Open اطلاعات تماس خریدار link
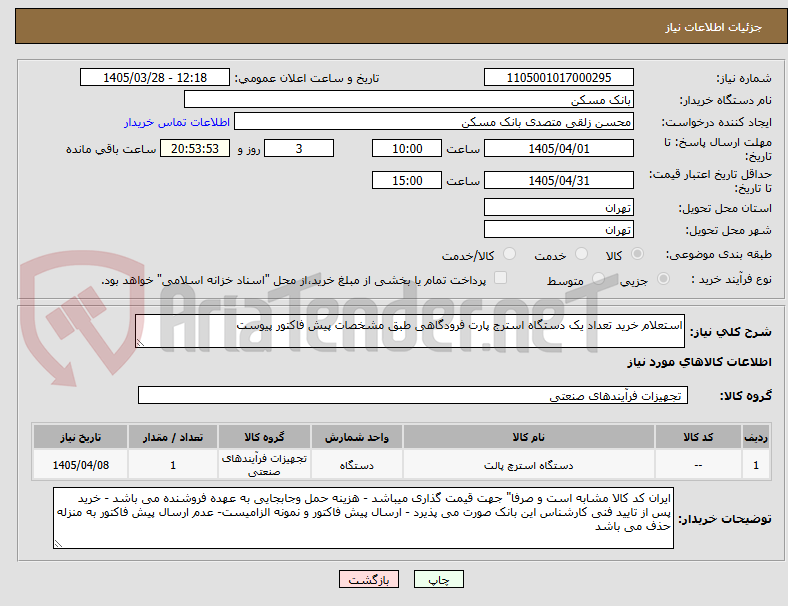The height and width of the screenshot is (606, 788). point(177,122)
